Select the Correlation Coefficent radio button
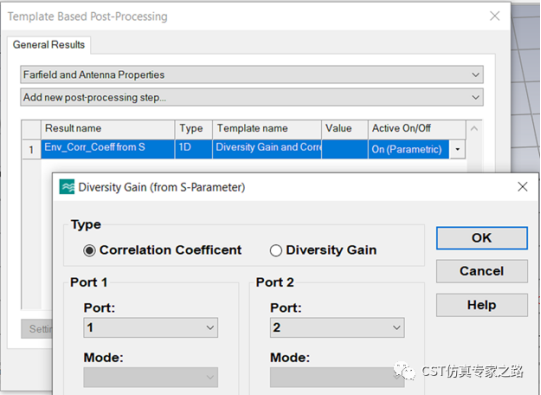The width and height of the screenshot is (541, 395). tap(89, 250)
